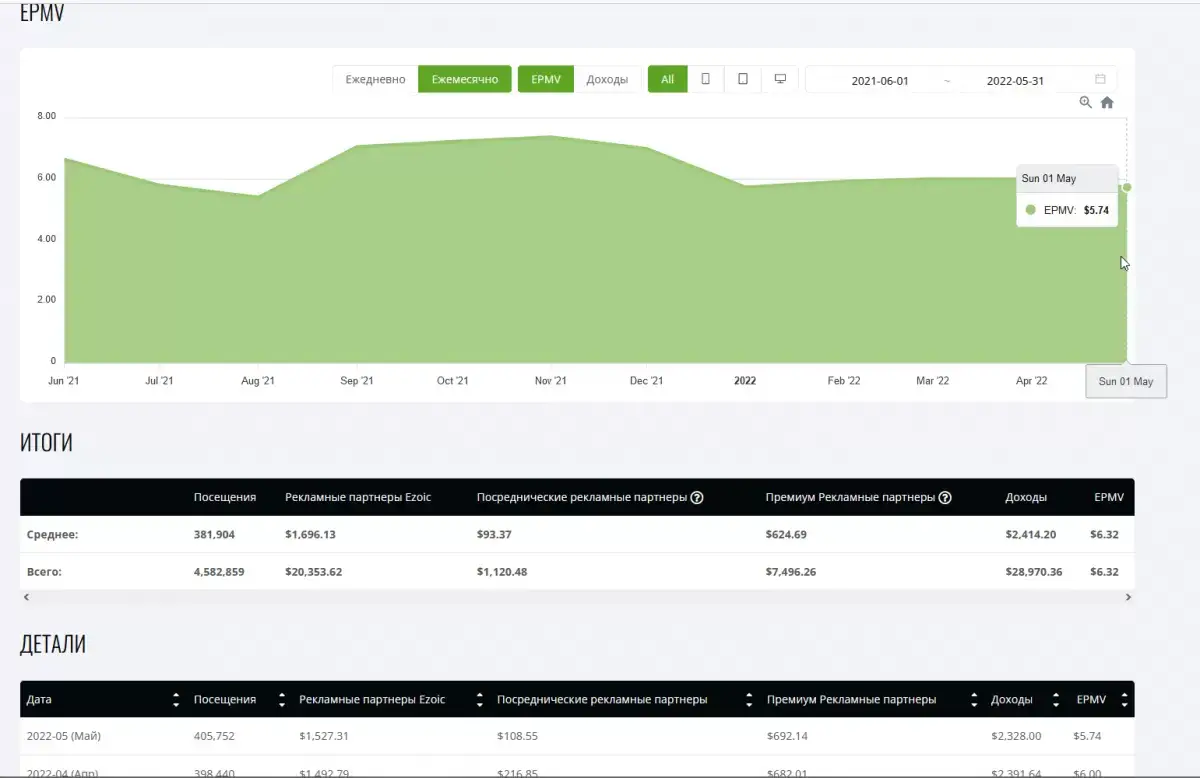Click help icon beside Премиум Рекламные партнеры
Screen dimensions: 1200x778
[x=945, y=497]
